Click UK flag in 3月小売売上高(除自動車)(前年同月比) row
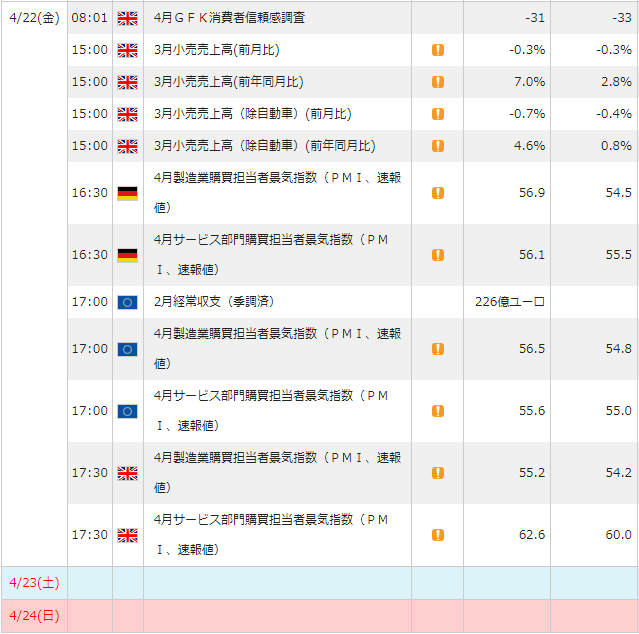This screenshot has height=634, width=639. (128, 146)
